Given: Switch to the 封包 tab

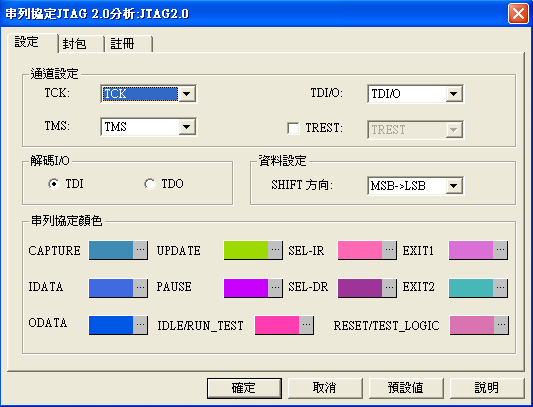Looking at the screenshot, I should (81, 44).
